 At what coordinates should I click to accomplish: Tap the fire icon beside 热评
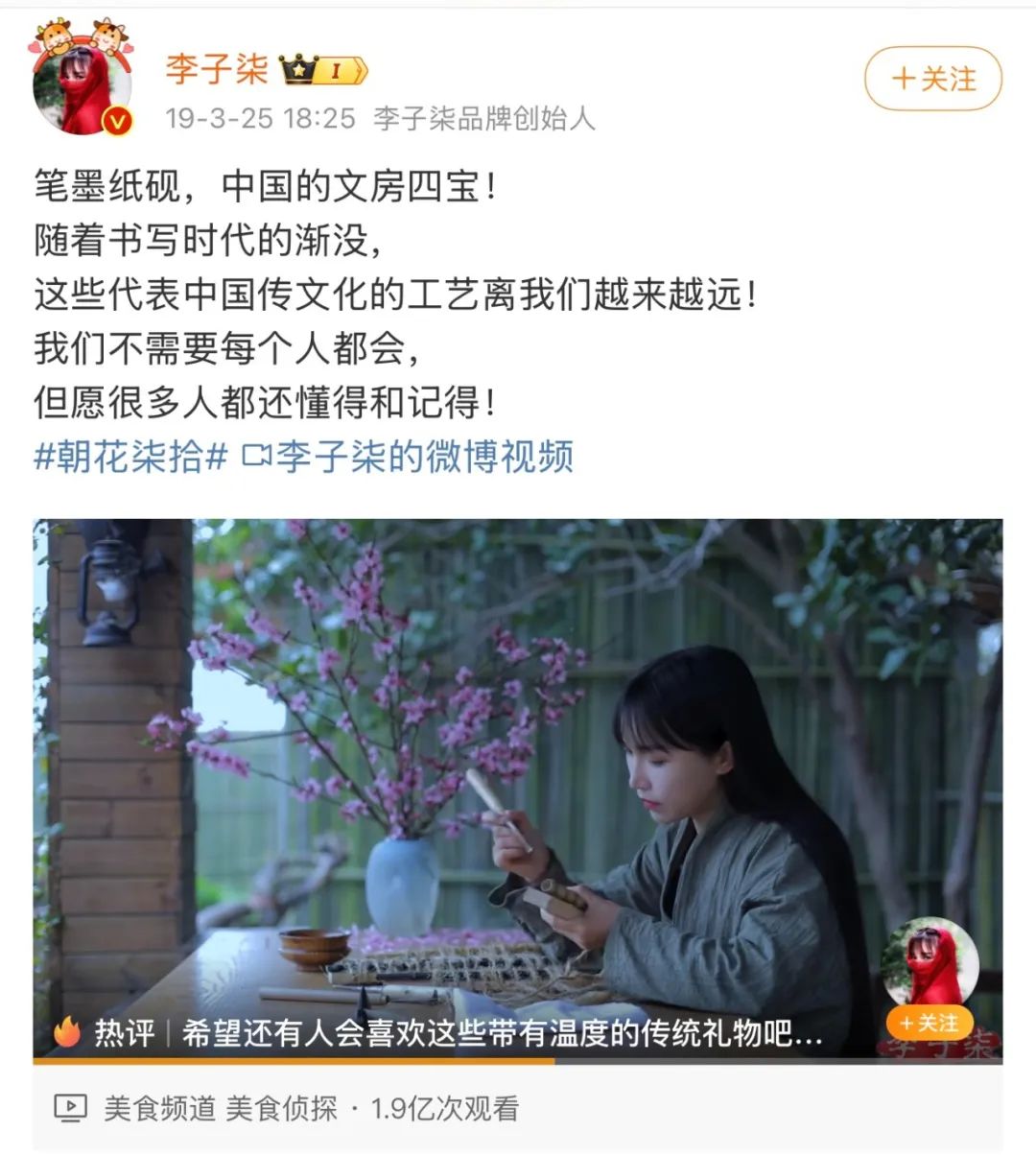coord(68,1032)
